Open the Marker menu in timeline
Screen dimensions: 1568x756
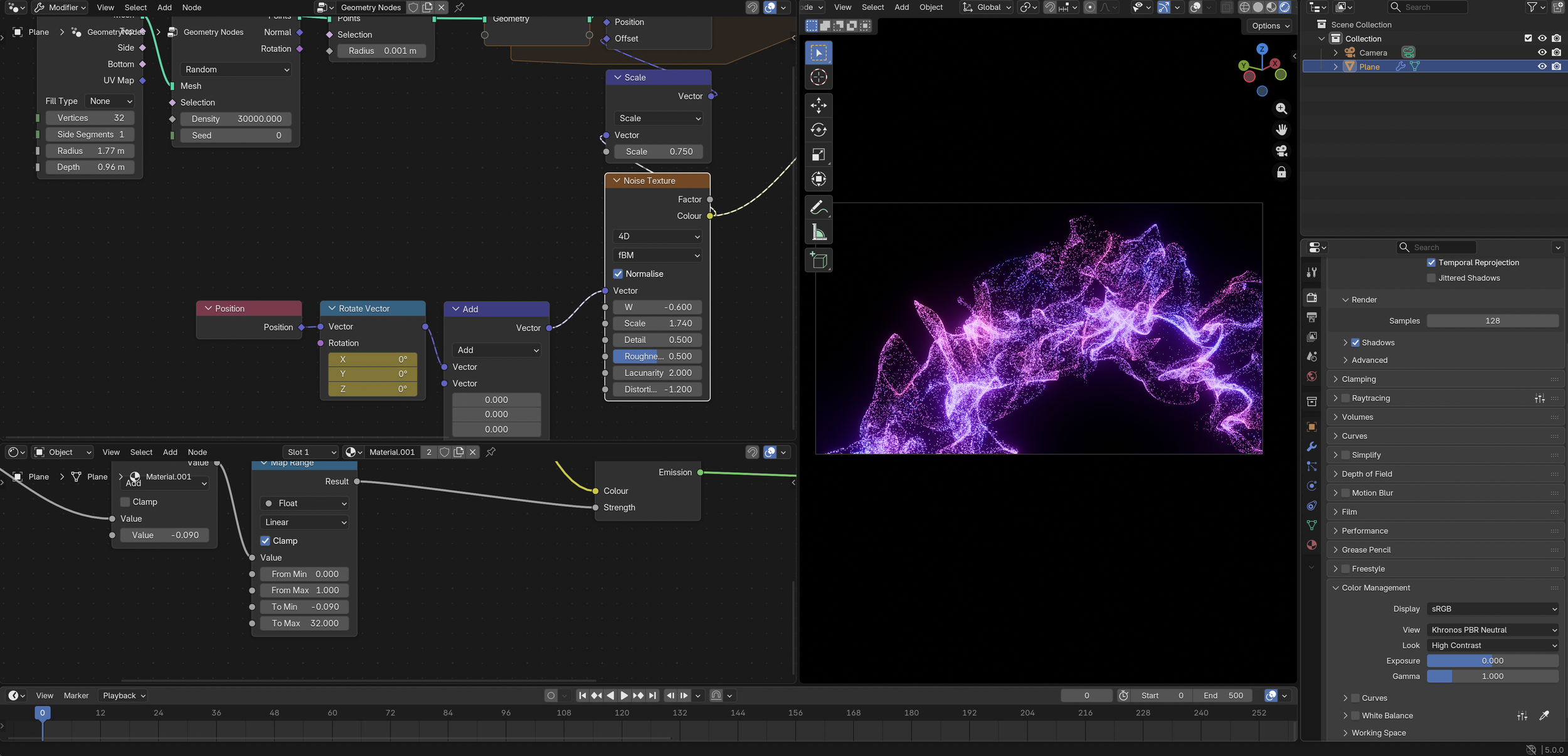tap(76, 696)
